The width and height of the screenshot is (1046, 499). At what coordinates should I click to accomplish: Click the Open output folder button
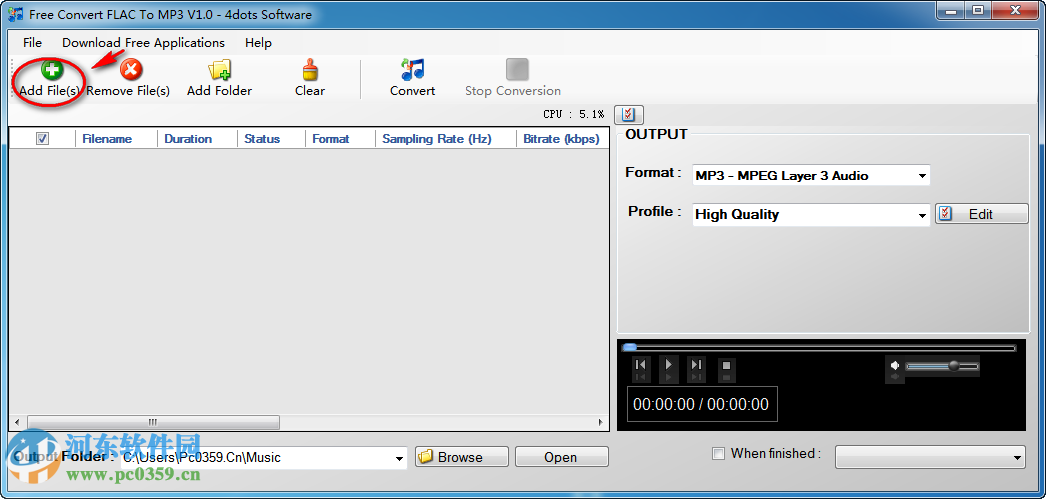(562, 457)
